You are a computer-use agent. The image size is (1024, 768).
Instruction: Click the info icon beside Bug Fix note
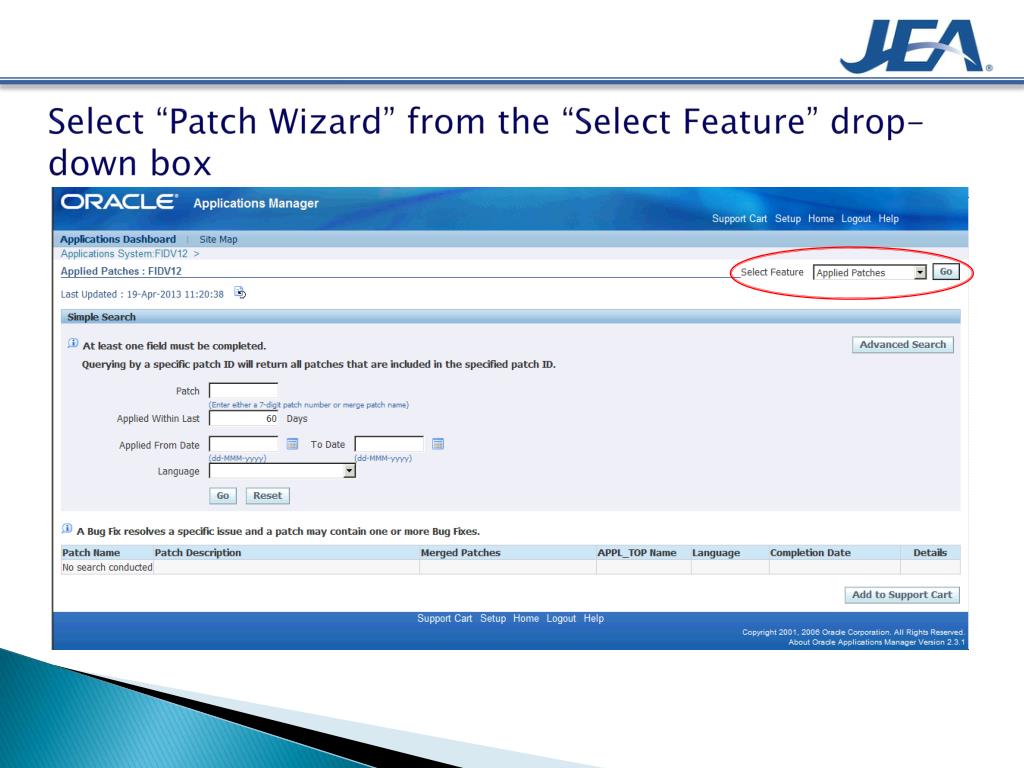(67, 528)
